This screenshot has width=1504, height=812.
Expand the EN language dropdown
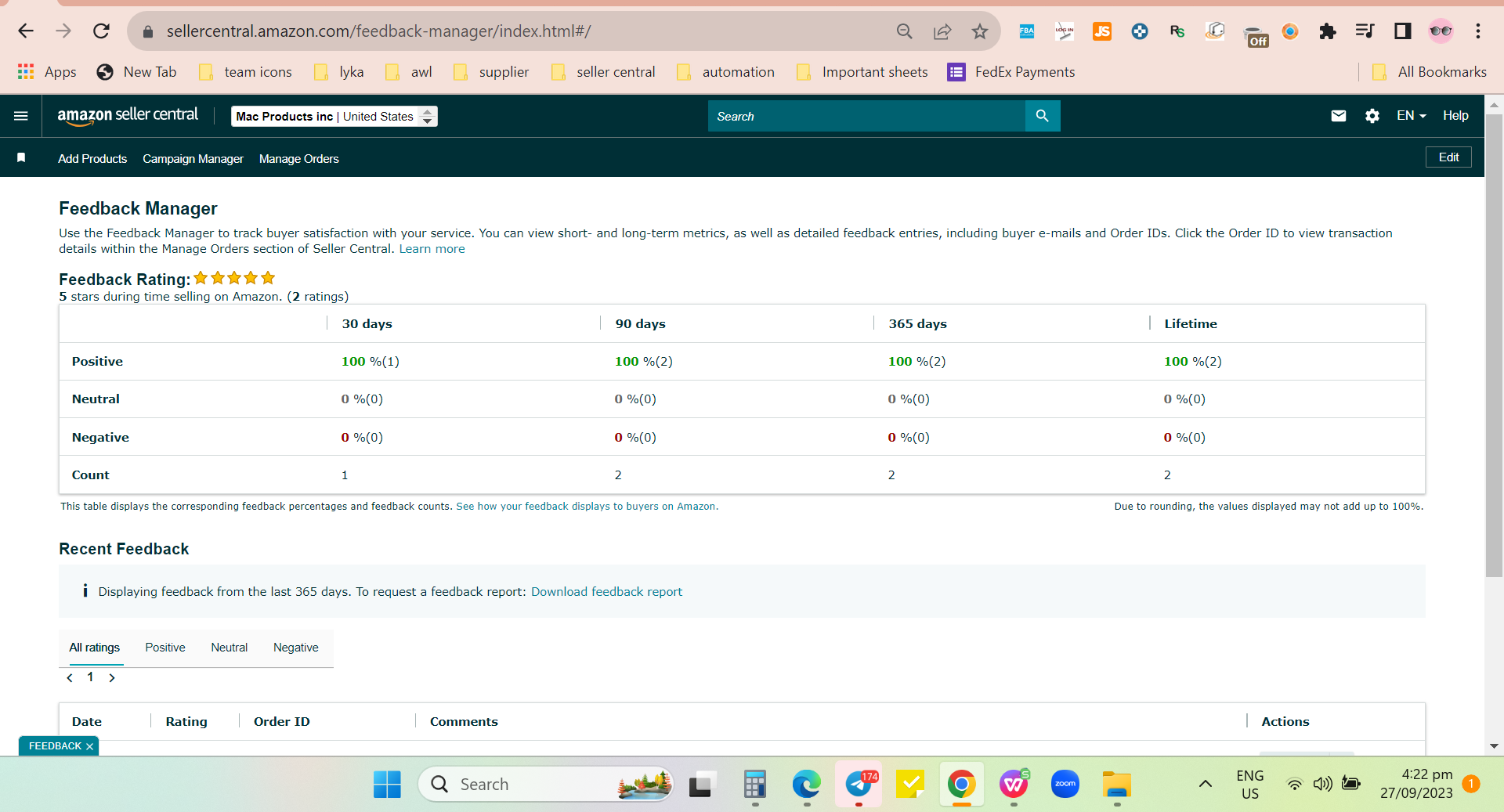[x=1412, y=116]
